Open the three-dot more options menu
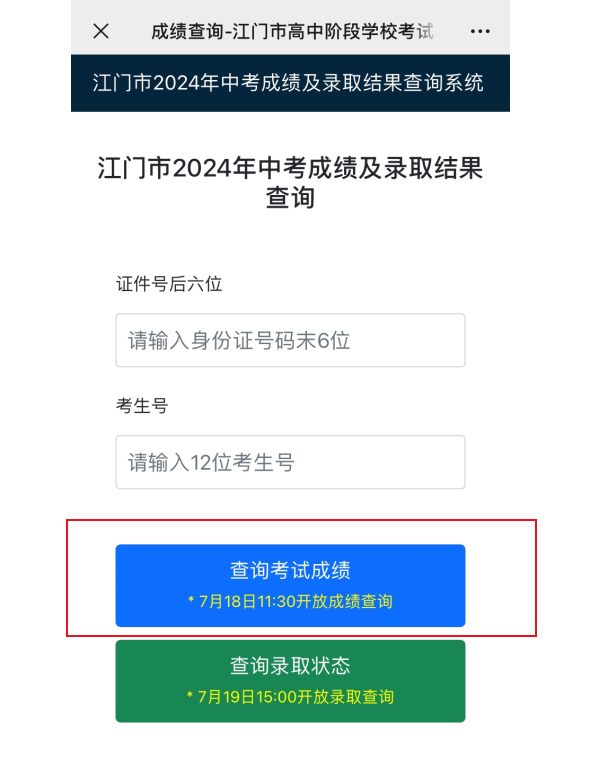 click(x=479, y=31)
